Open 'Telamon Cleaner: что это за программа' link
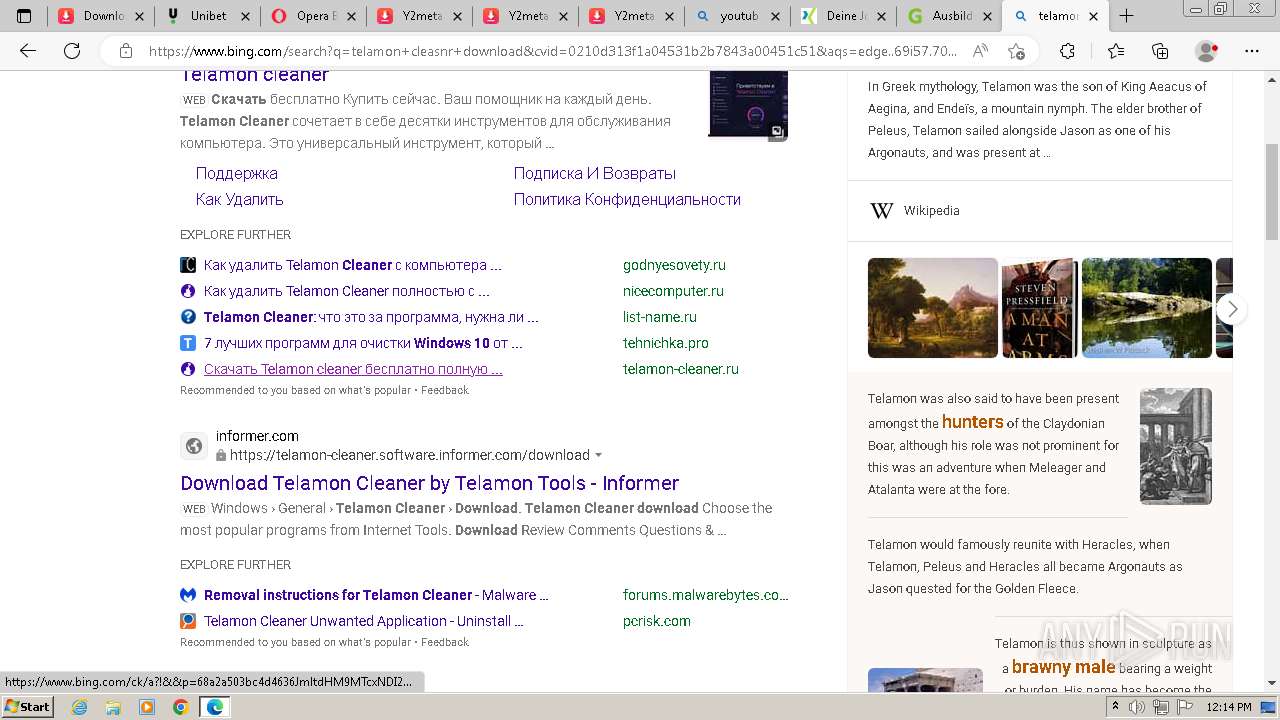This screenshot has height=720, width=1280. point(371,317)
